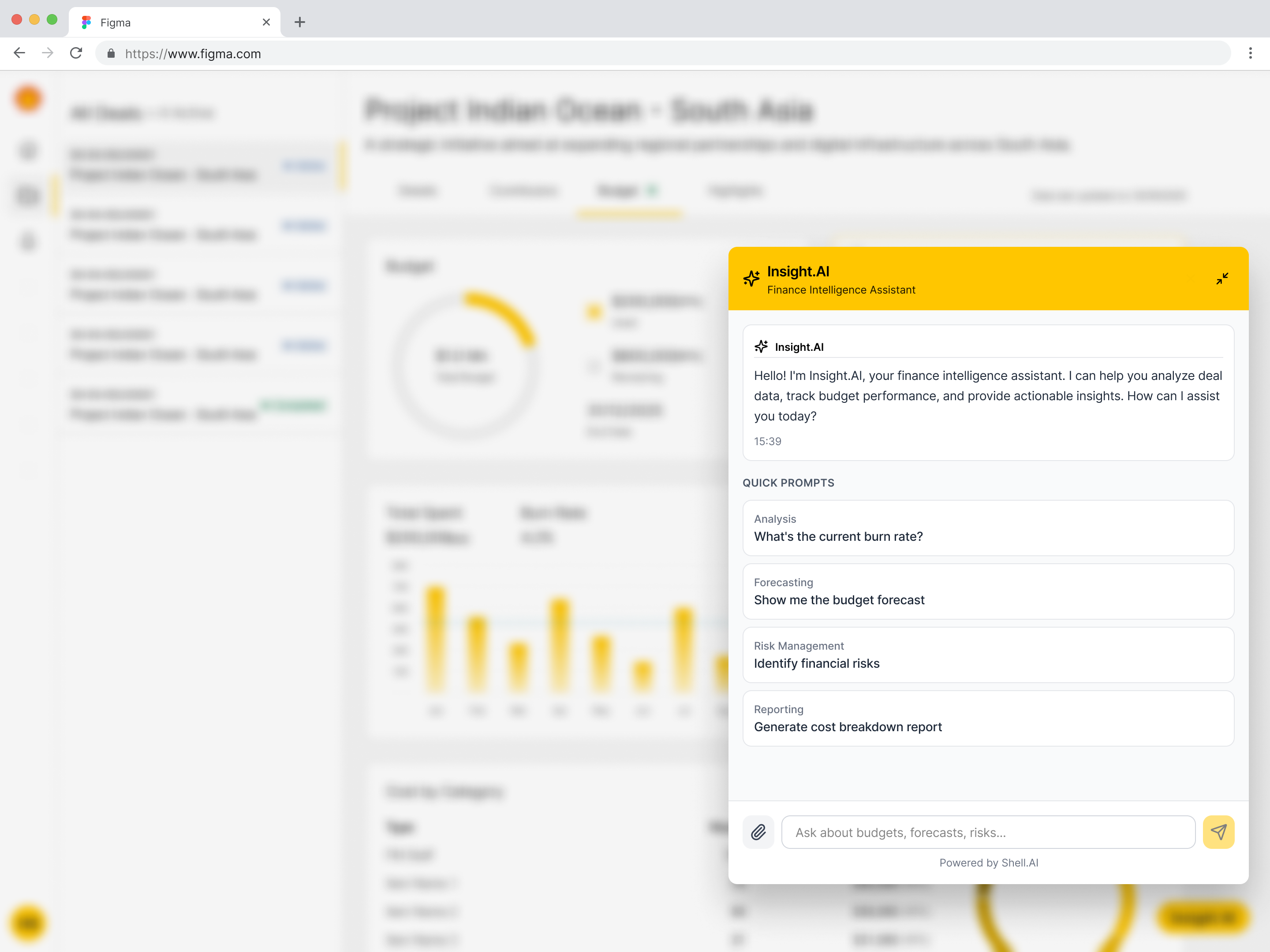Viewport: 1270px width, 952px height.
Task: Open a new browser tab
Action: tap(300, 22)
